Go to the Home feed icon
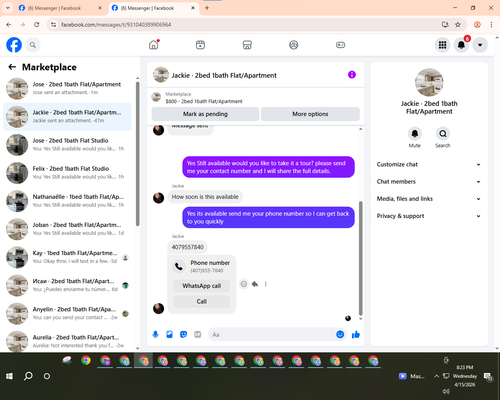This screenshot has width=500, height=400. coord(154,45)
